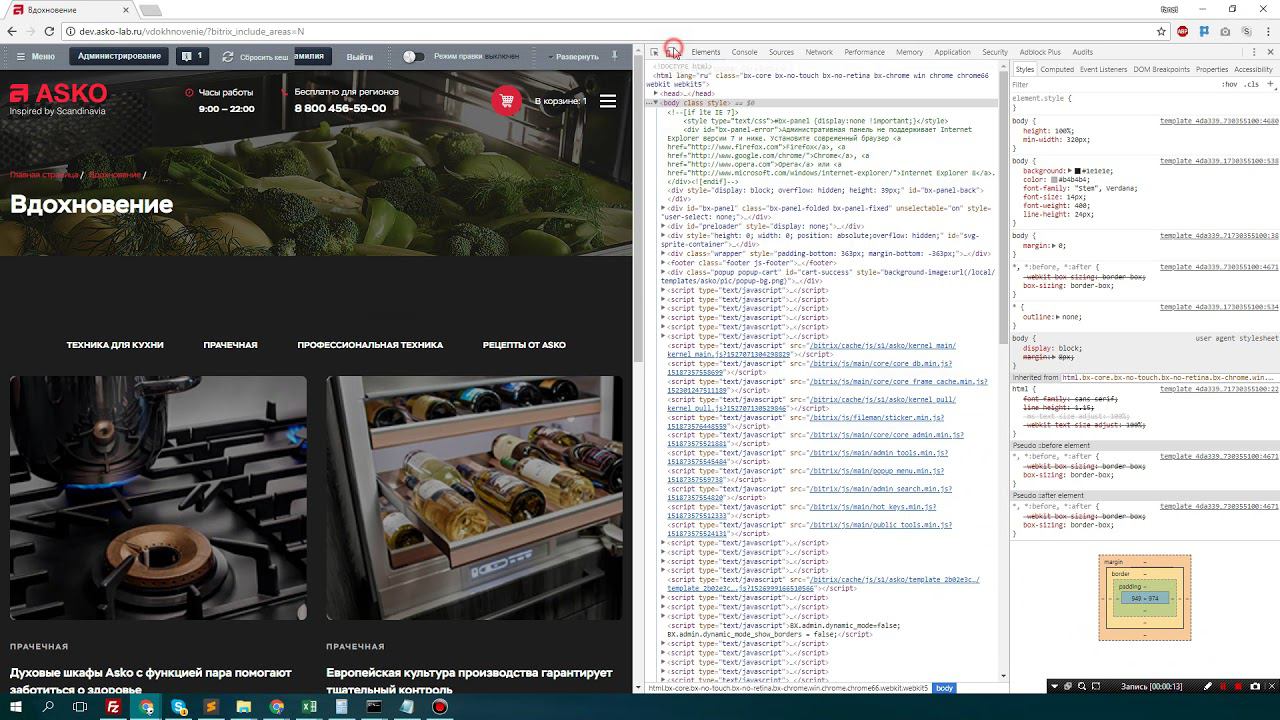This screenshot has height=720, width=1280.
Task: Toggle the .cls class editor
Action: click(x=1253, y=85)
